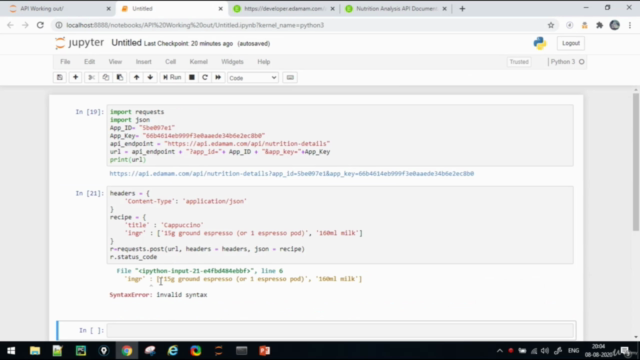Run the selected cell

tap(172, 78)
